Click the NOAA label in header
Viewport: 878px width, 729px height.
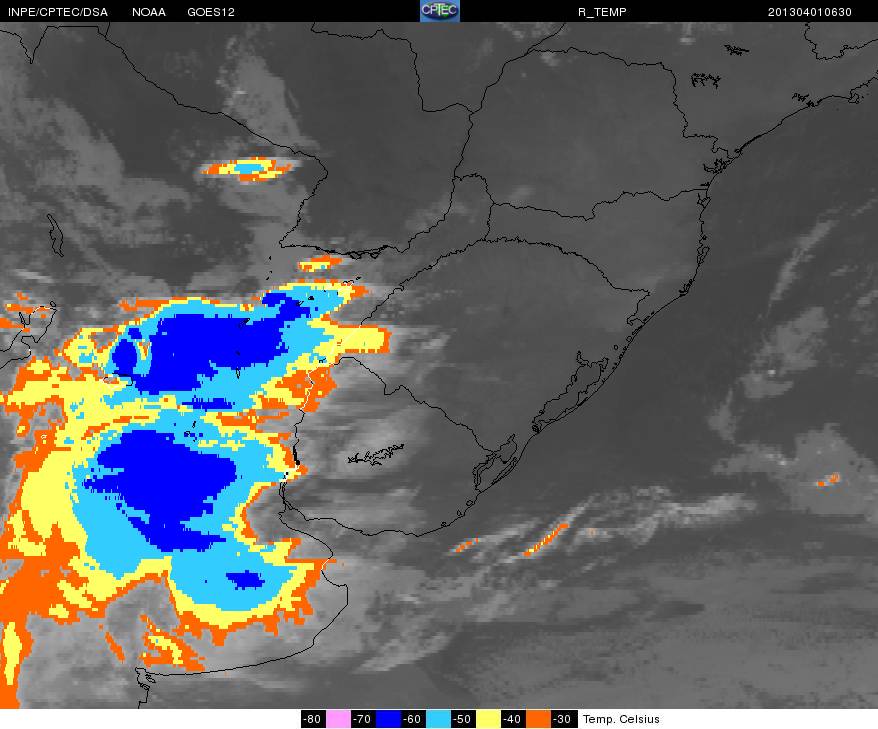(149, 12)
